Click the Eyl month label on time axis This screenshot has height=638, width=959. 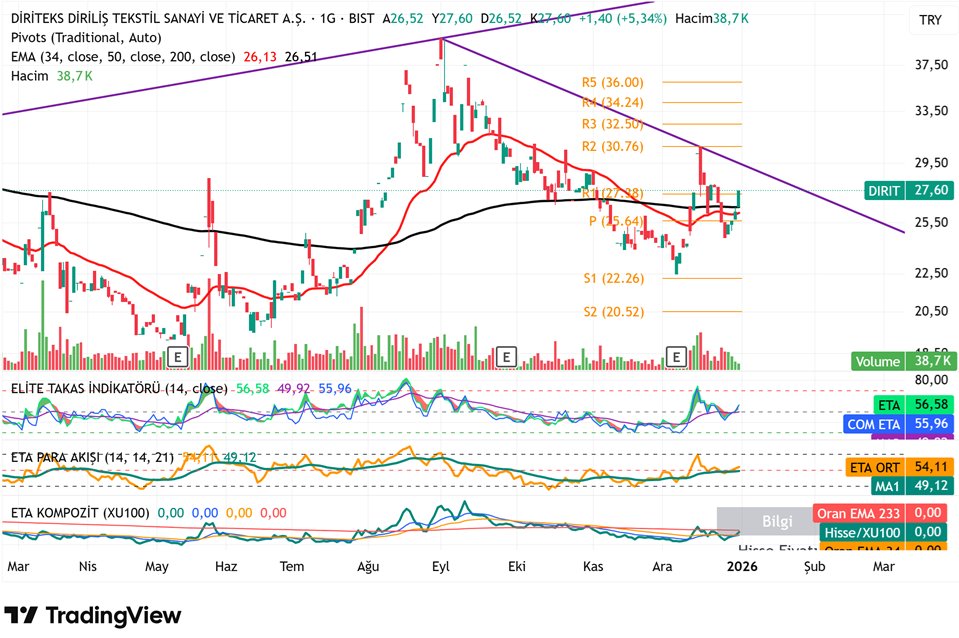[x=440, y=567]
